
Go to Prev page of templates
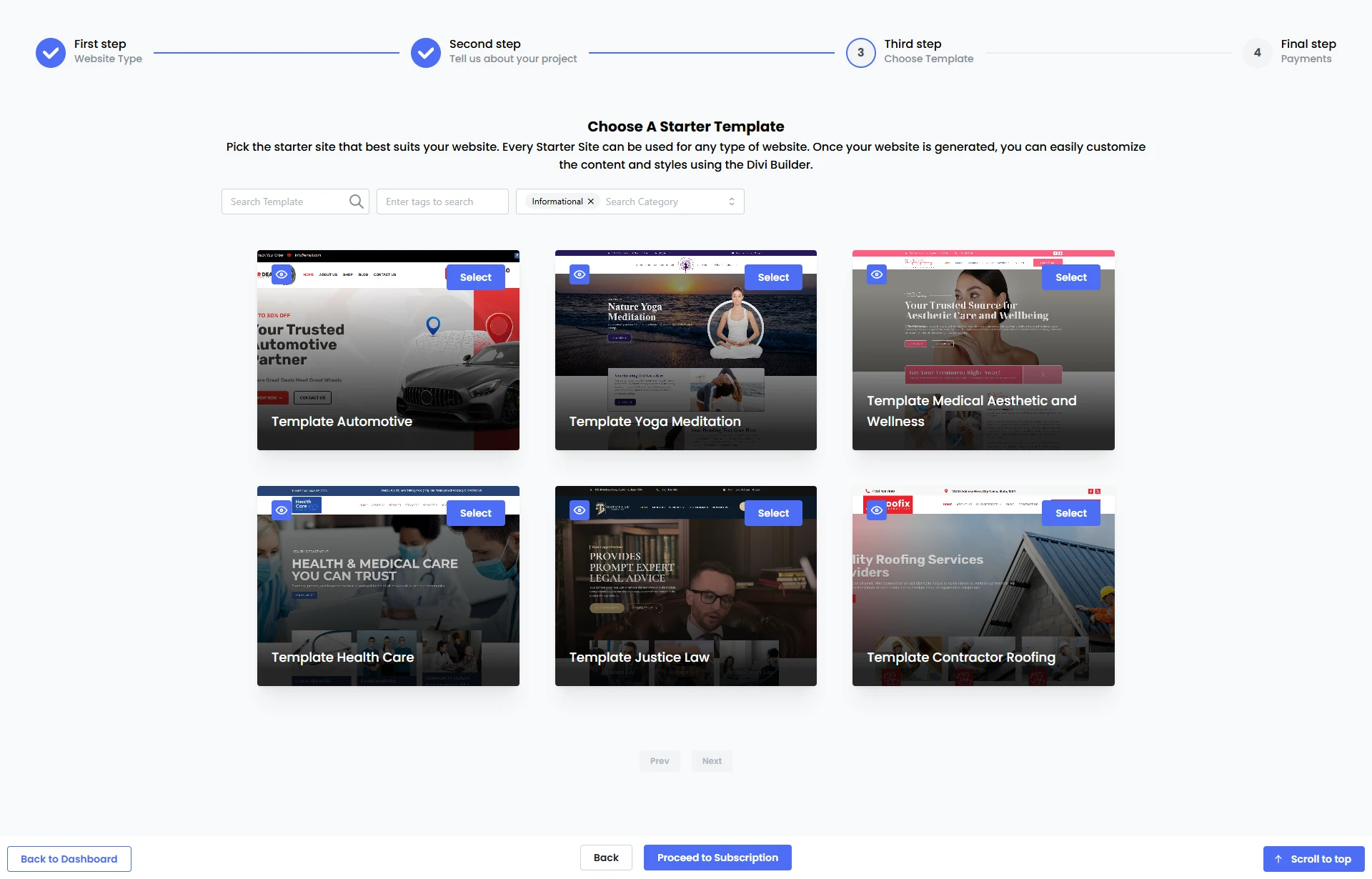(660, 761)
